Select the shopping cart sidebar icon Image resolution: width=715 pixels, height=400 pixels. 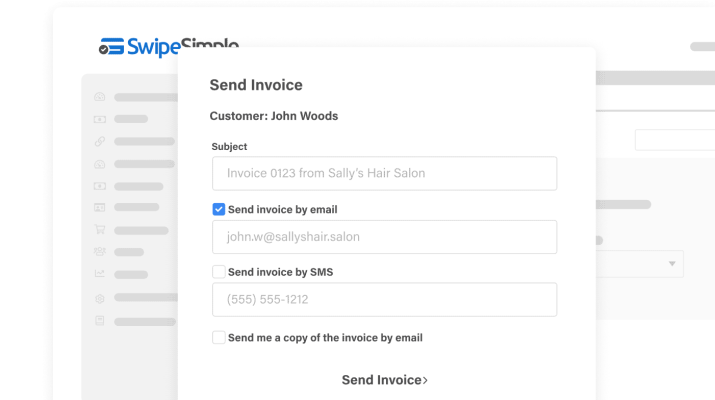click(x=99, y=229)
